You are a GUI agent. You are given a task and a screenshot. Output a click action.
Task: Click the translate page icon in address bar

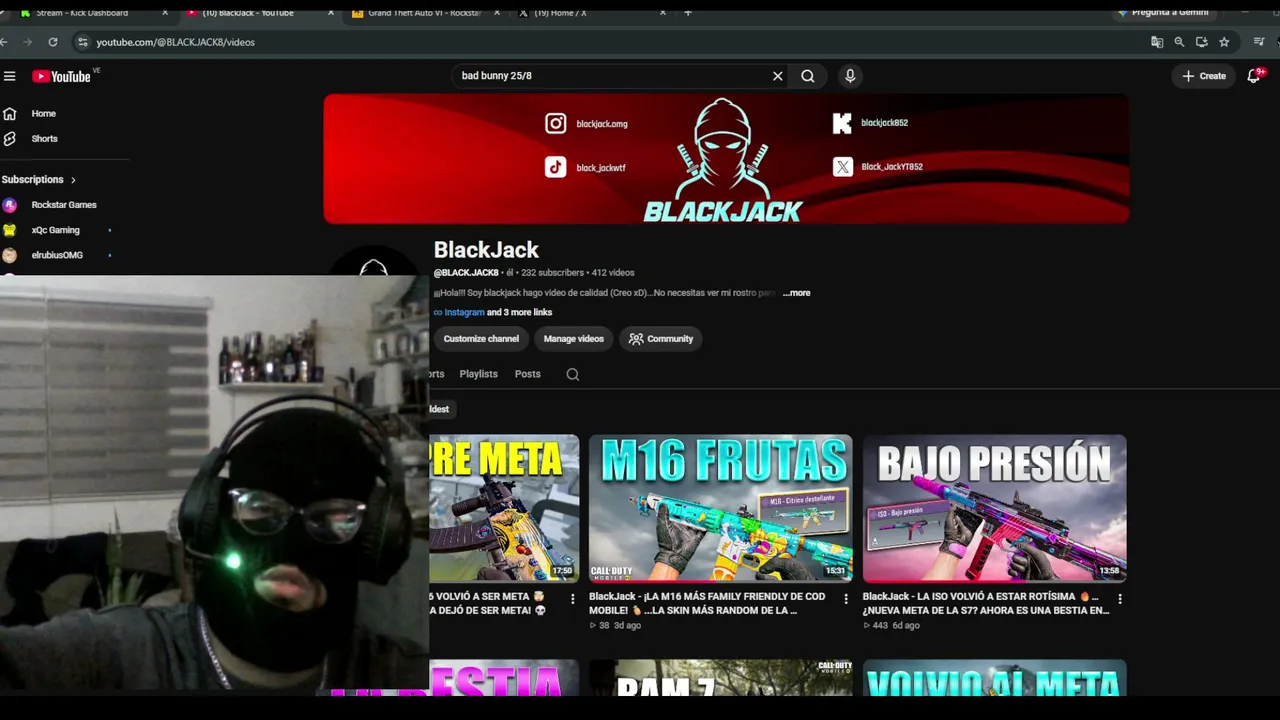point(1157,42)
